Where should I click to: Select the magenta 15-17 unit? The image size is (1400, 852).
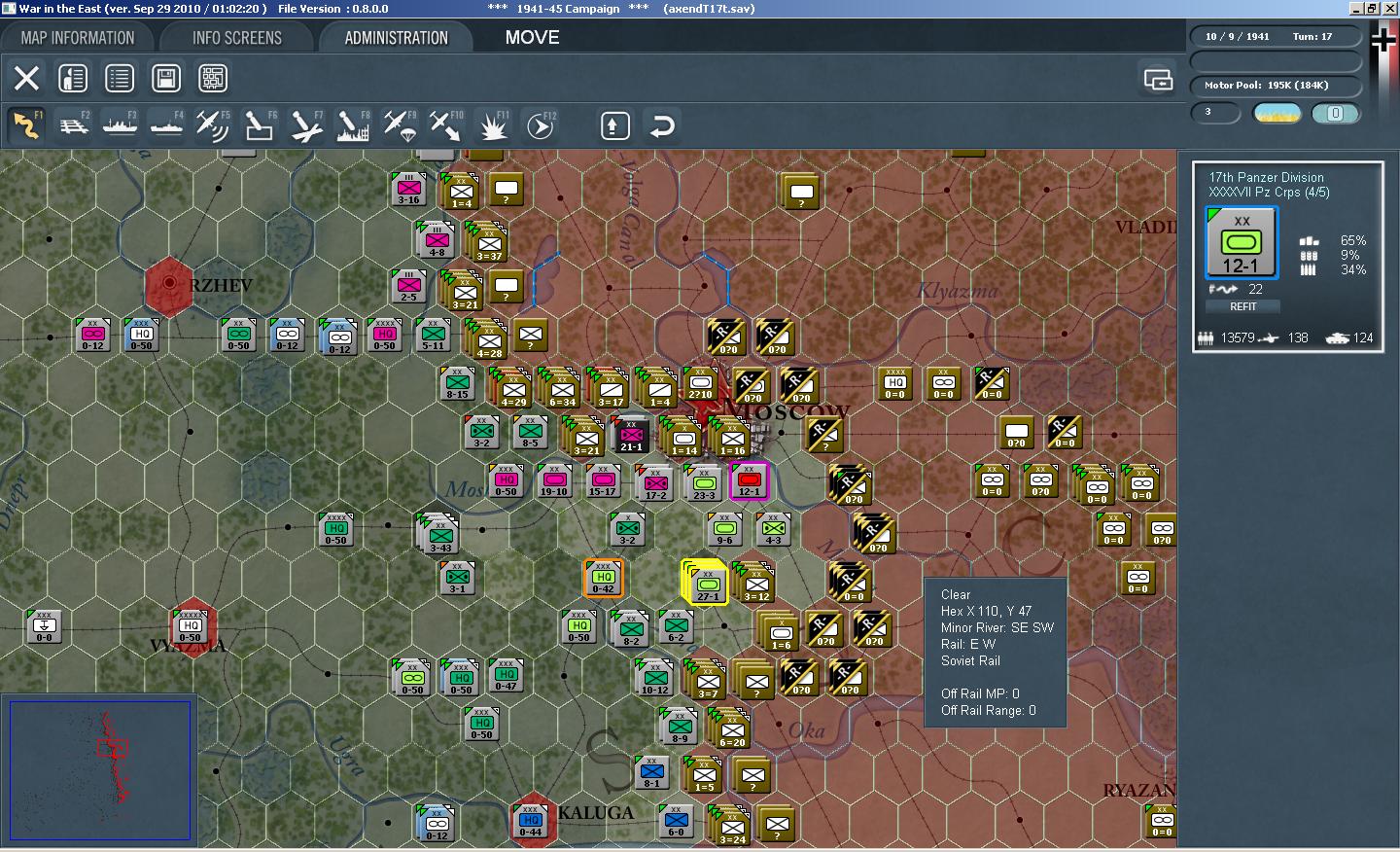pos(603,480)
